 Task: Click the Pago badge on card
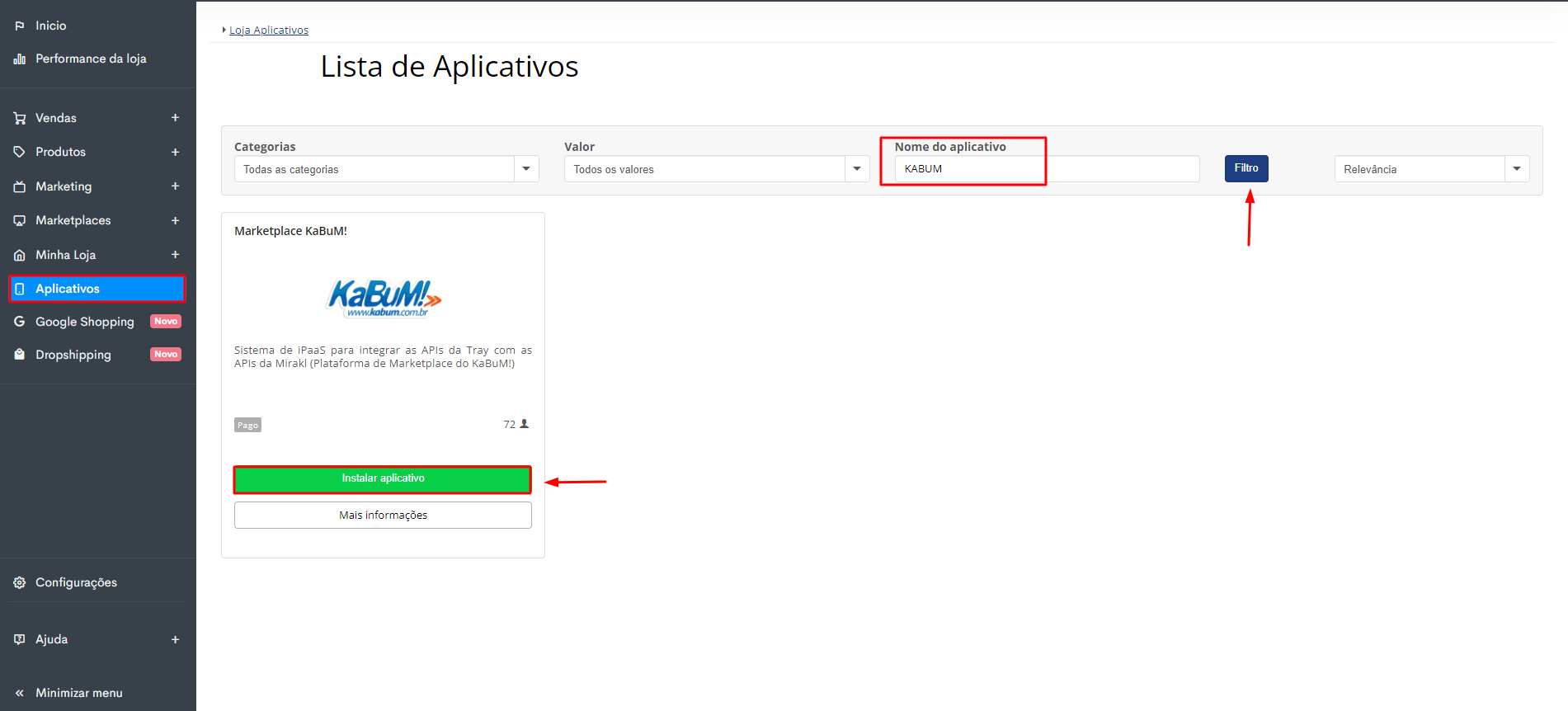click(x=247, y=426)
